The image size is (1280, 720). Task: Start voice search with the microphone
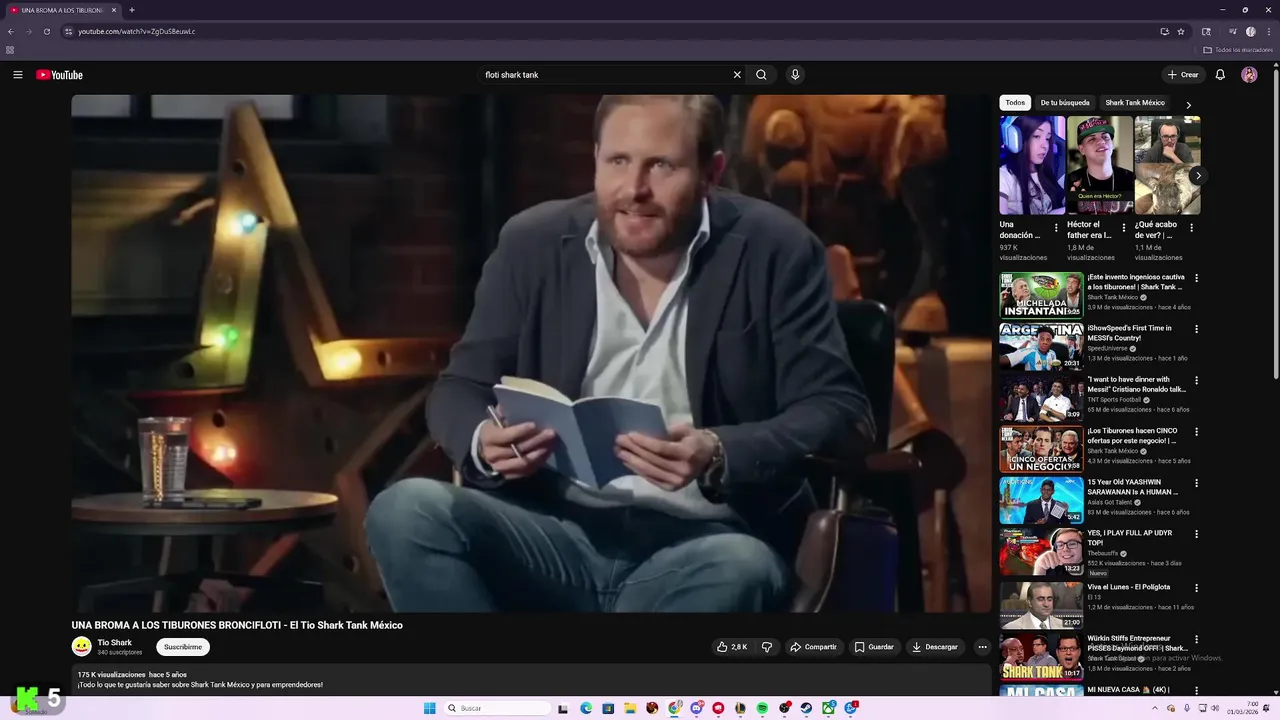[x=795, y=75]
